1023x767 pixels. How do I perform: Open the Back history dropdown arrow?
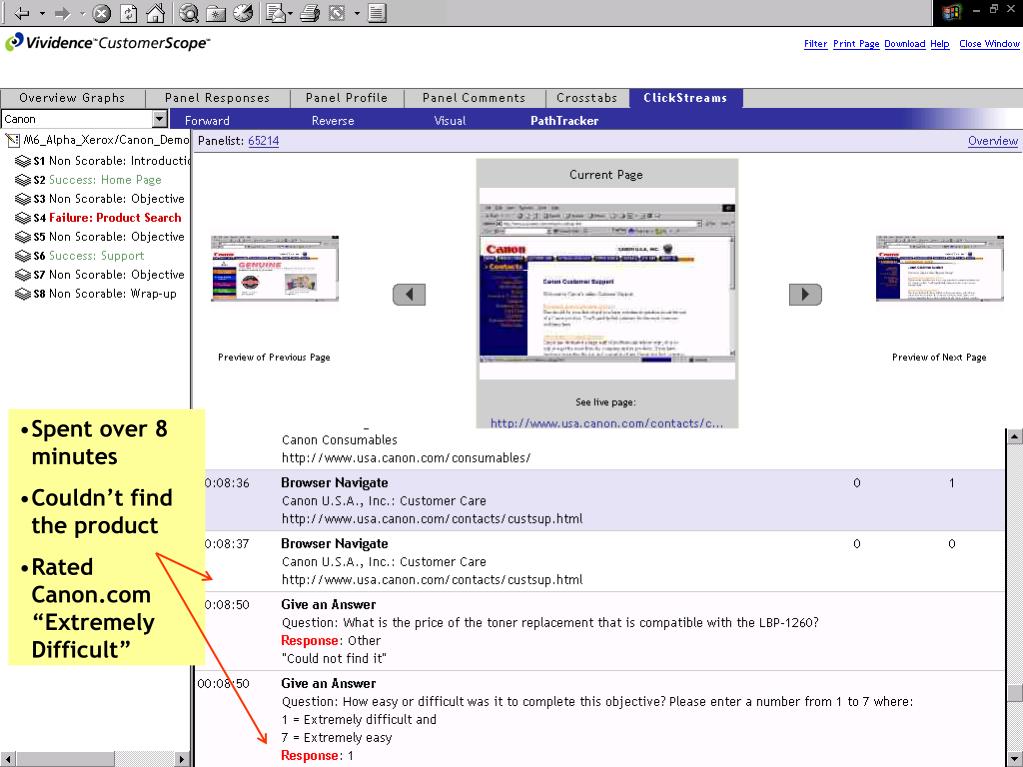coord(42,13)
